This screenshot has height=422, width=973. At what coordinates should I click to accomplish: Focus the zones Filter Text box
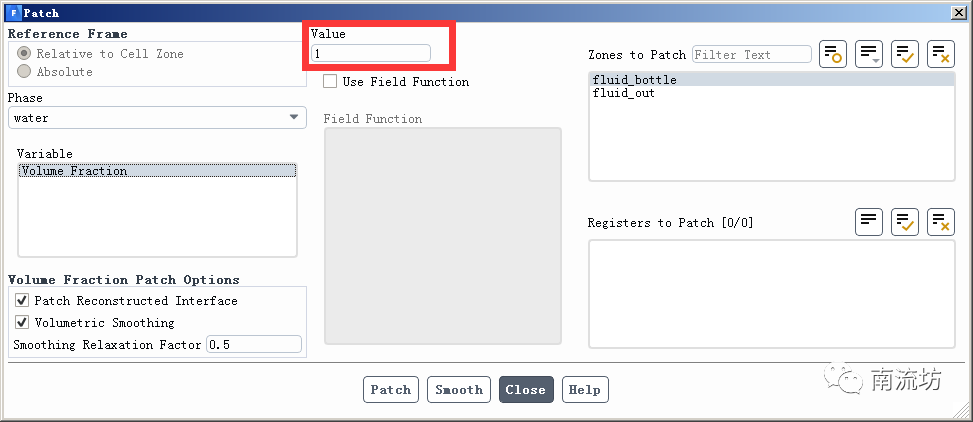pyautogui.click(x=751, y=54)
